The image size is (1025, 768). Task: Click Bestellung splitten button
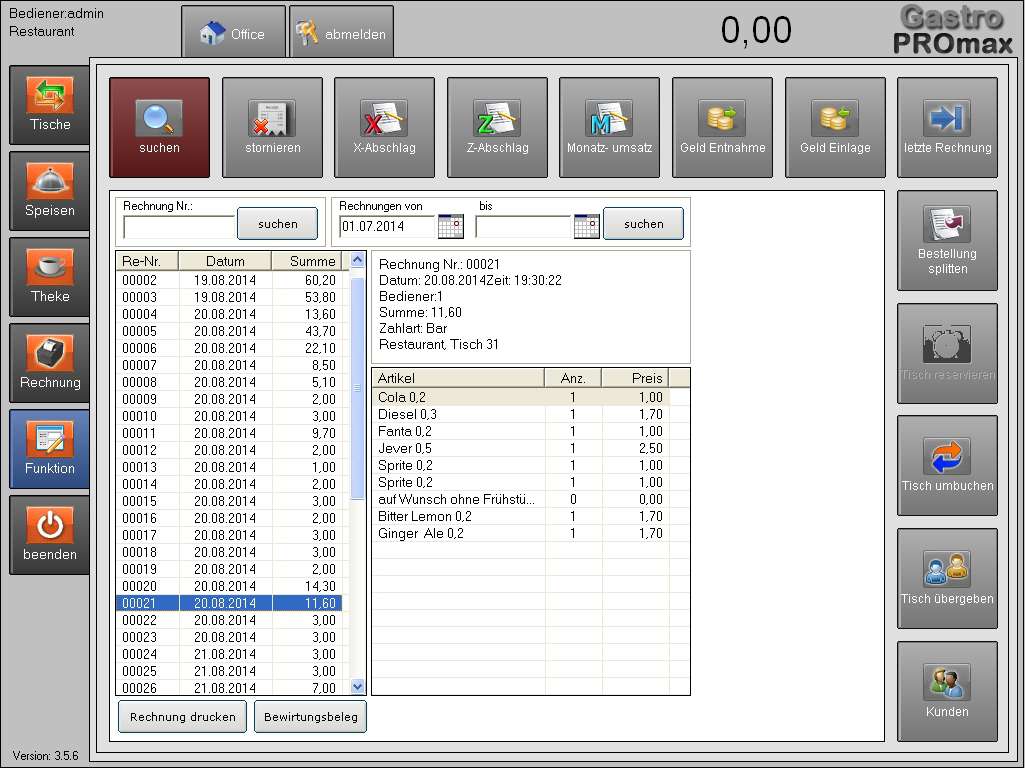tap(948, 241)
